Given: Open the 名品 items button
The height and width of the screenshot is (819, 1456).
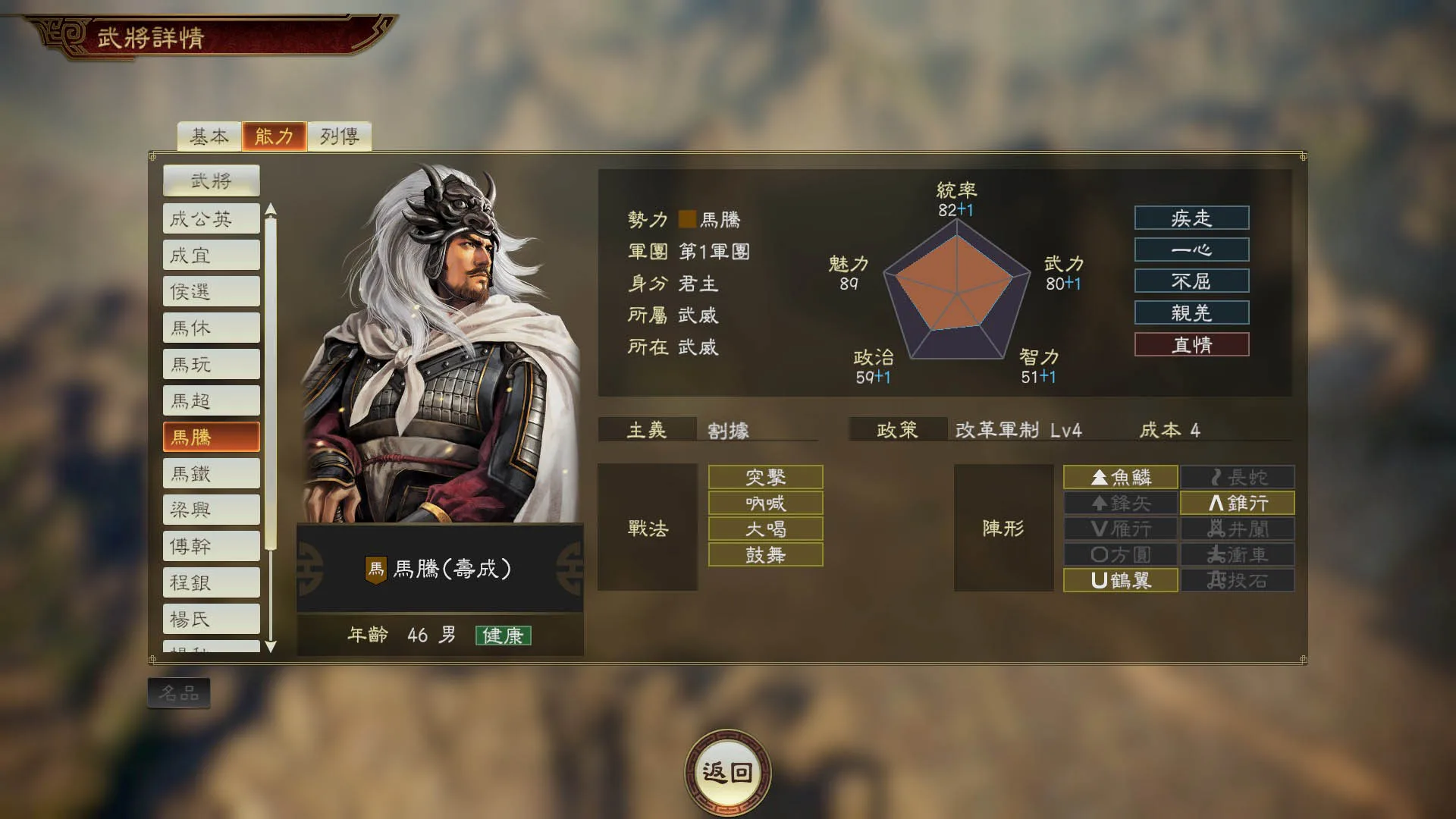Looking at the screenshot, I should pos(179,692).
